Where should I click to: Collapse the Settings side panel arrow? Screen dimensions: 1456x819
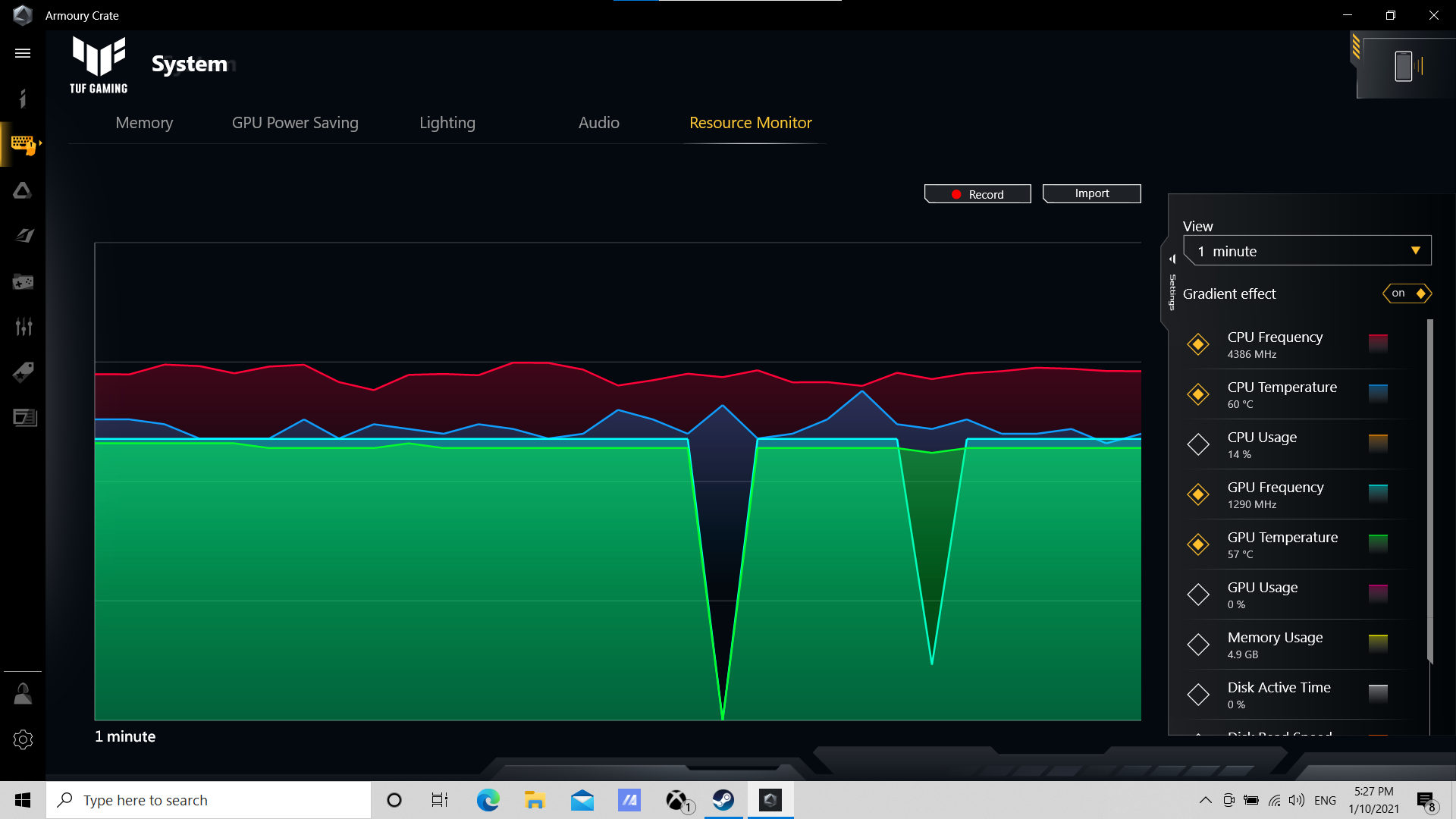[x=1172, y=259]
